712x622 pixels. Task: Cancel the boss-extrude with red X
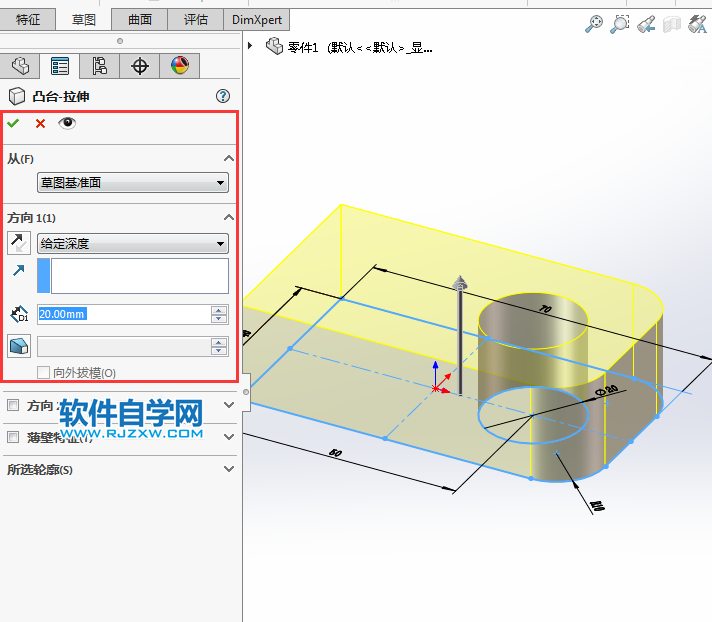(40, 123)
